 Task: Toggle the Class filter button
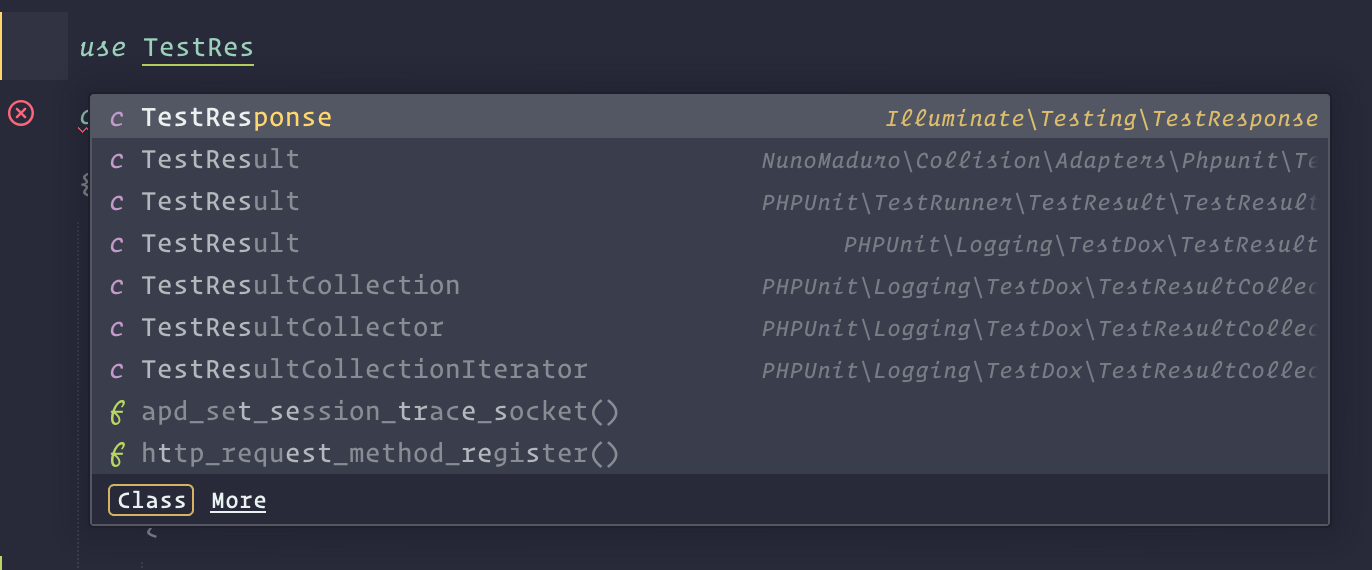pyautogui.click(x=151, y=500)
